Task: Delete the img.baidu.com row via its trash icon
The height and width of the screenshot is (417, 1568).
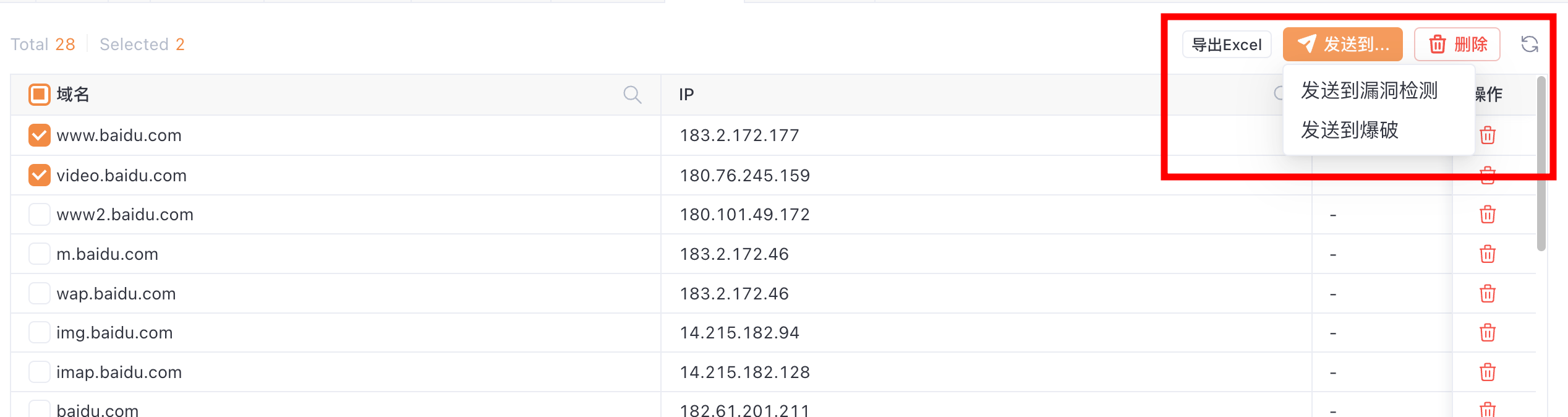Action: [1487, 333]
